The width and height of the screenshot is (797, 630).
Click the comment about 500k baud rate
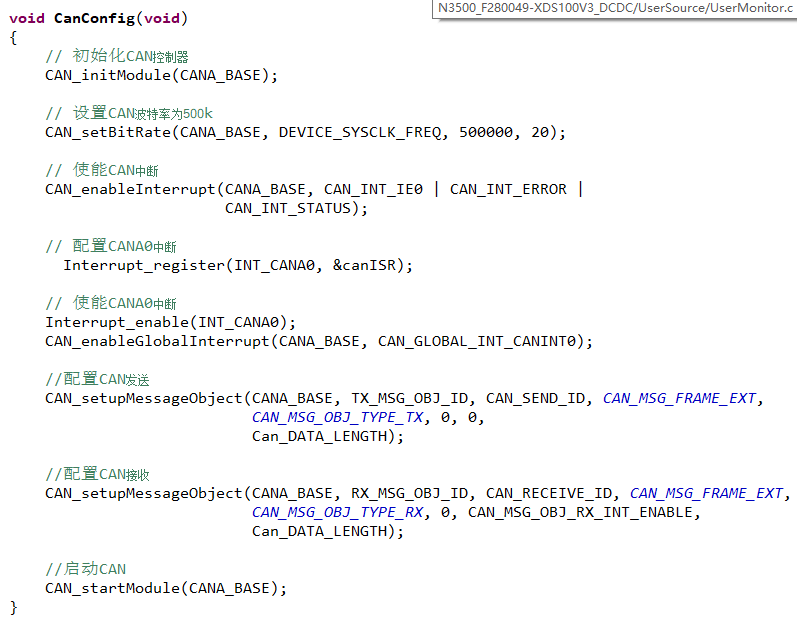pos(129,113)
